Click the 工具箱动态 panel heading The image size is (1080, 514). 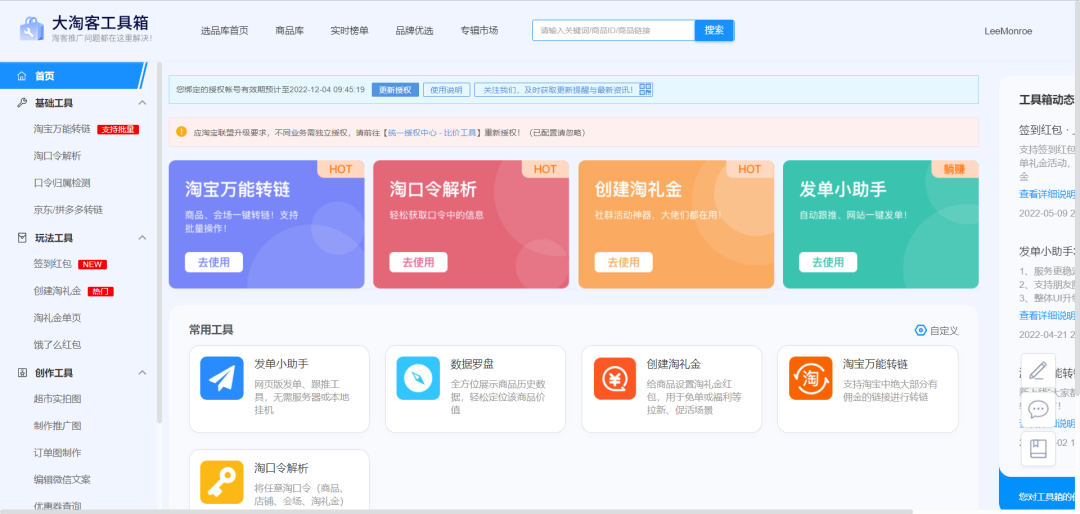tap(1047, 100)
